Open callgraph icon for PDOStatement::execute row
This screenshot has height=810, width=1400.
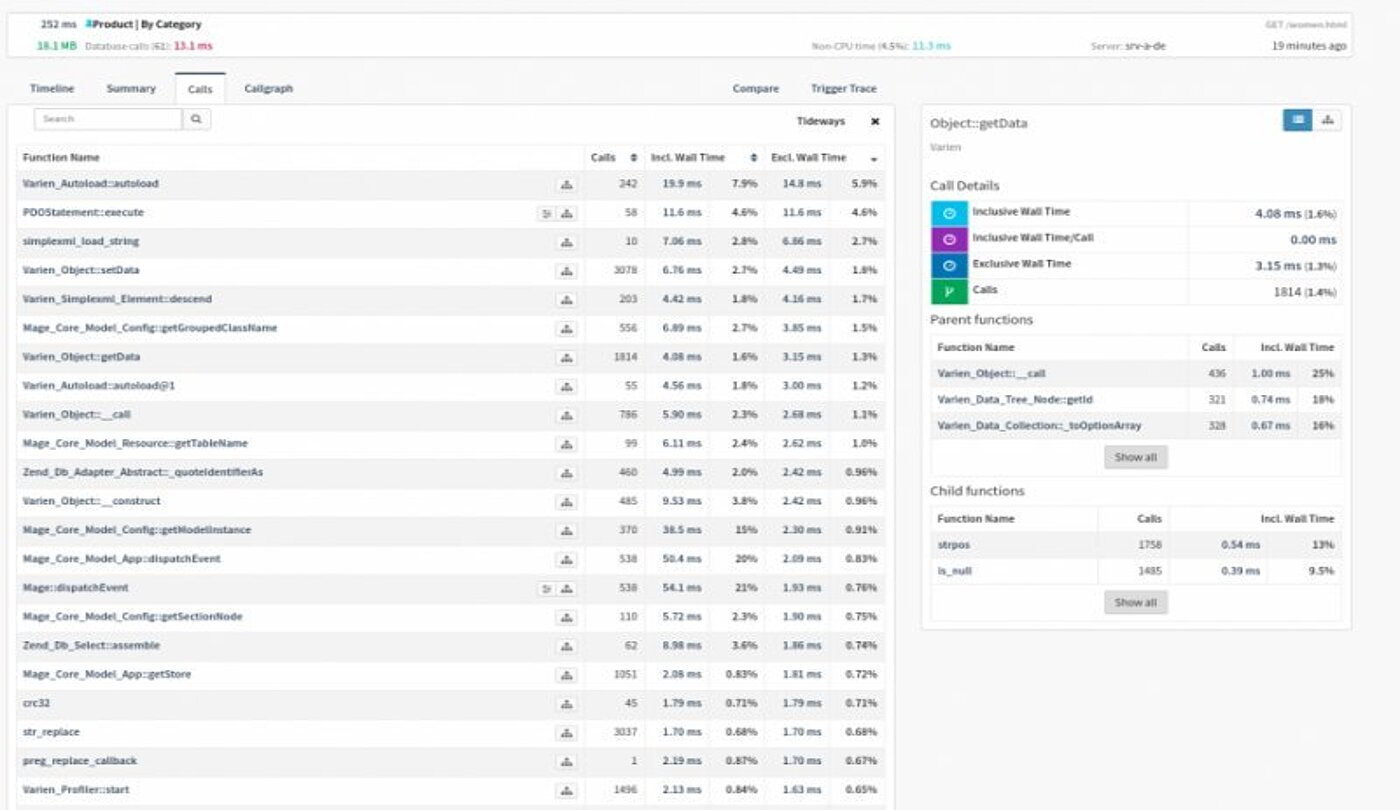click(x=567, y=213)
